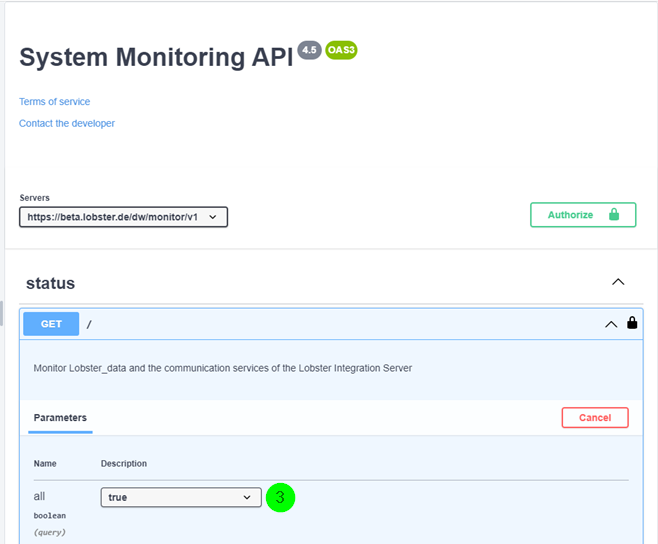Screen dimensions: 658x544
Task: Collapse the status section with its chevron
Action: [x=618, y=283]
